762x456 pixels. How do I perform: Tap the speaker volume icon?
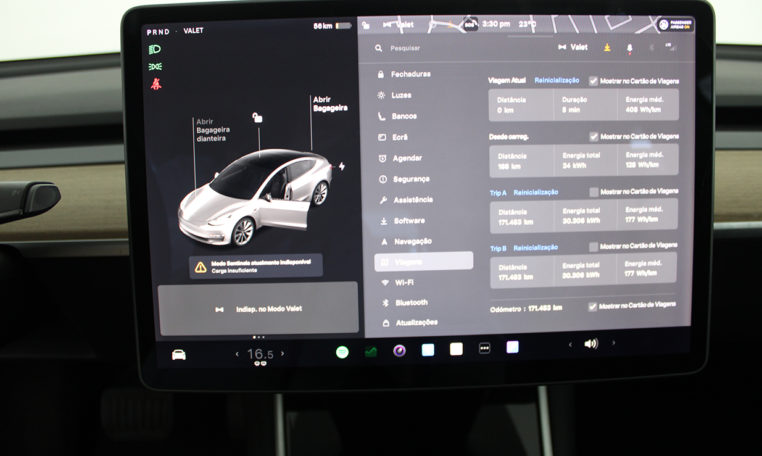coord(591,344)
